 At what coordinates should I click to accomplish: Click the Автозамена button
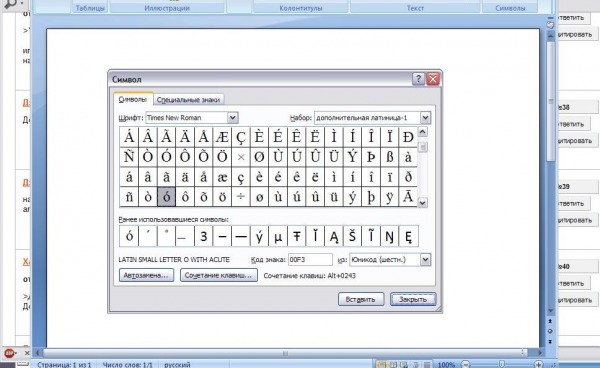coord(146,275)
